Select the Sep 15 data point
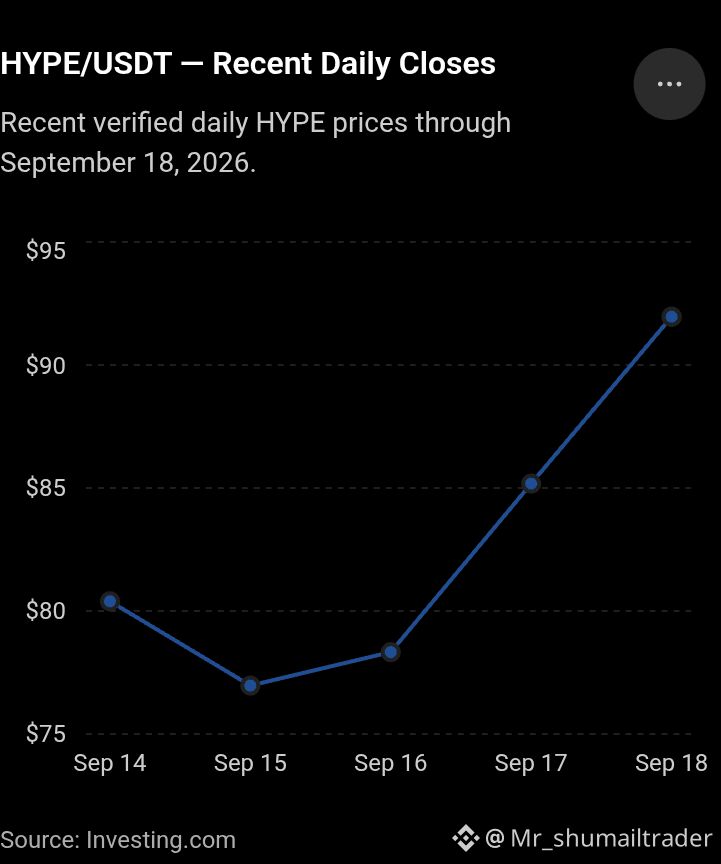The image size is (721, 864). [250, 685]
